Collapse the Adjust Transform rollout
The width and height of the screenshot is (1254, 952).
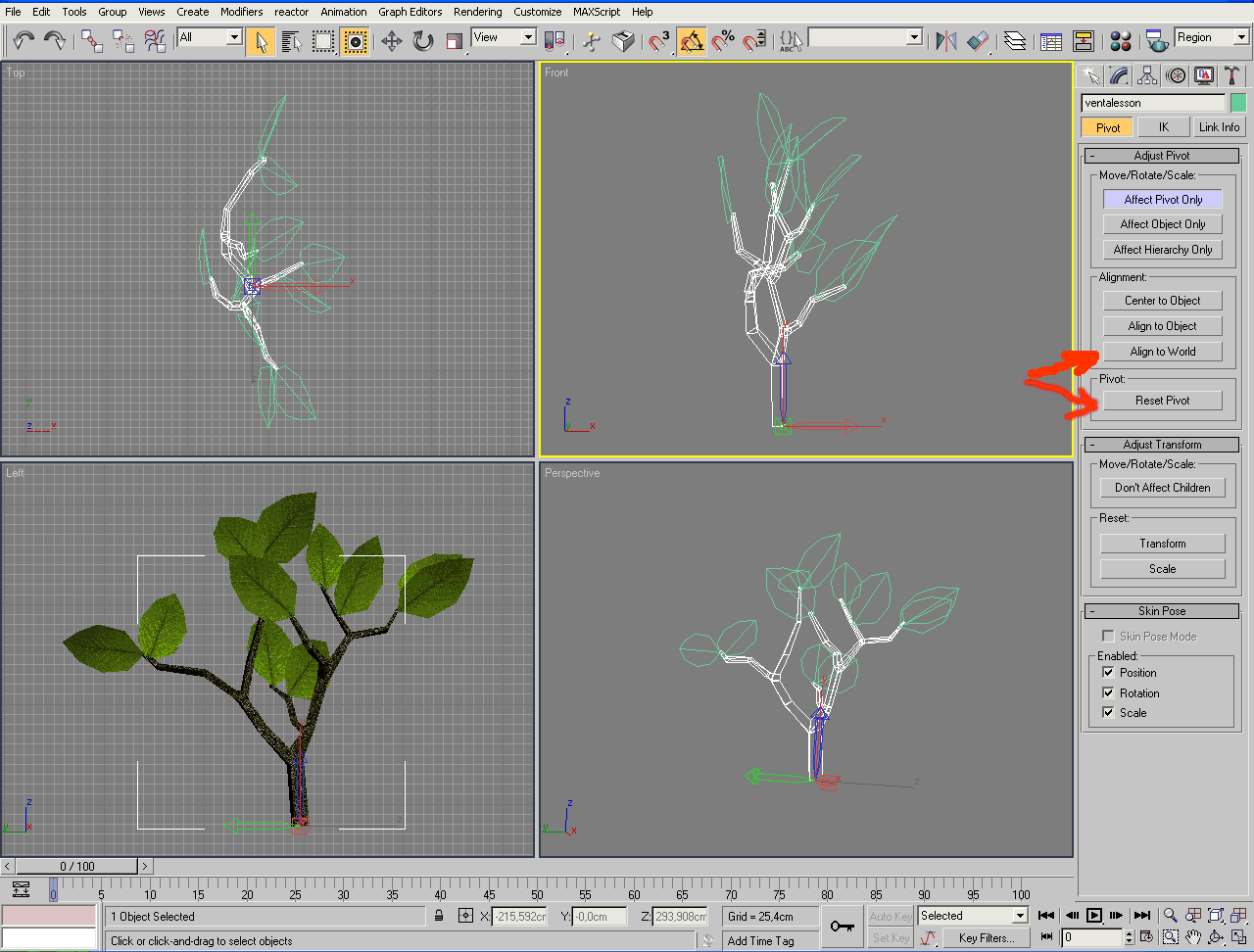1162,445
